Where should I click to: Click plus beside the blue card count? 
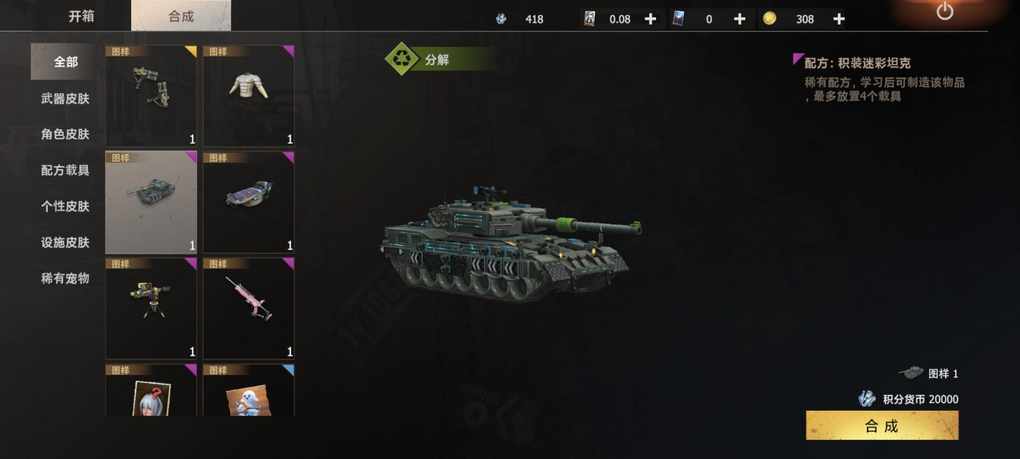pyautogui.click(x=739, y=19)
